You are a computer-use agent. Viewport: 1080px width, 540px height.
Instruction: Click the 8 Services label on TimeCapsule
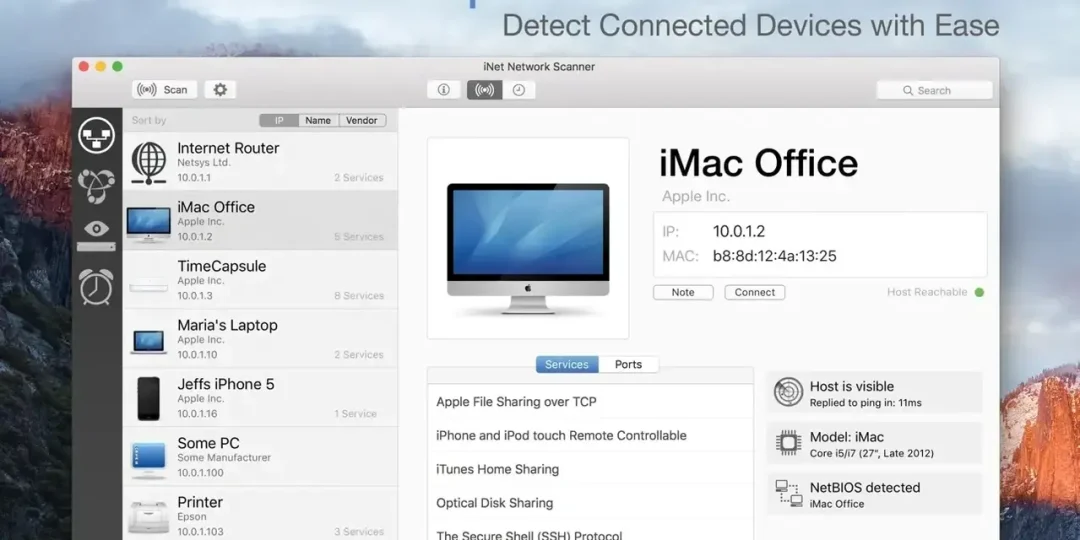click(x=359, y=295)
